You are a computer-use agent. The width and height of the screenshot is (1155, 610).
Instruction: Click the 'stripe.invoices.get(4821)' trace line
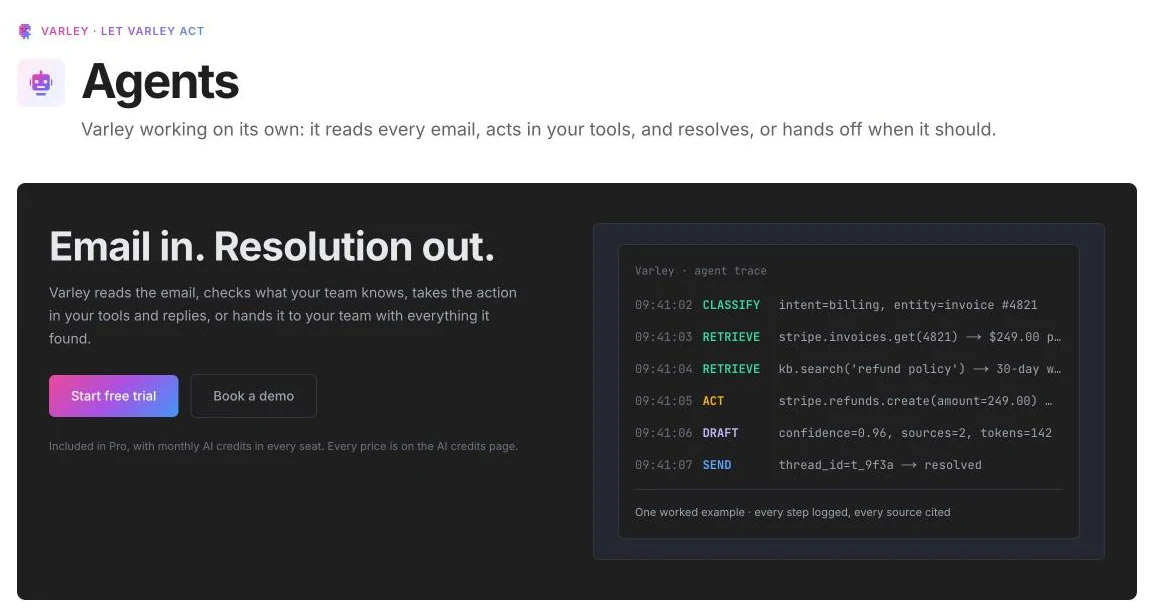coord(920,337)
